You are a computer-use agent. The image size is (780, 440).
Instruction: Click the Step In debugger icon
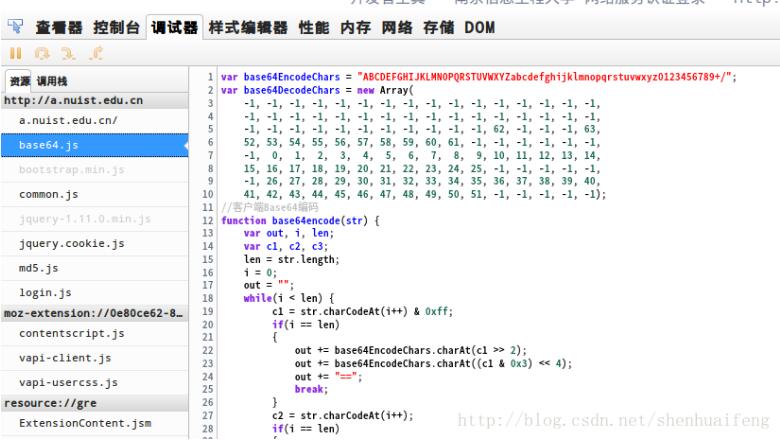pyautogui.click(x=68, y=53)
